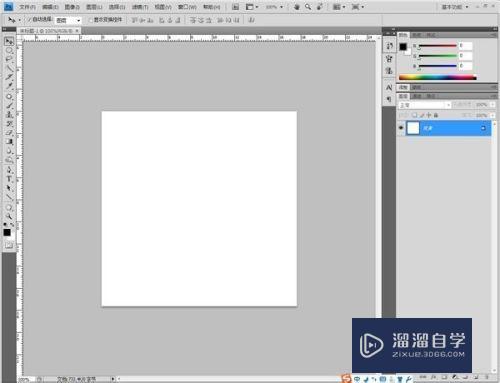Open the 选择(S) menu
This screenshot has width=500, height=383.
[117, 7]
